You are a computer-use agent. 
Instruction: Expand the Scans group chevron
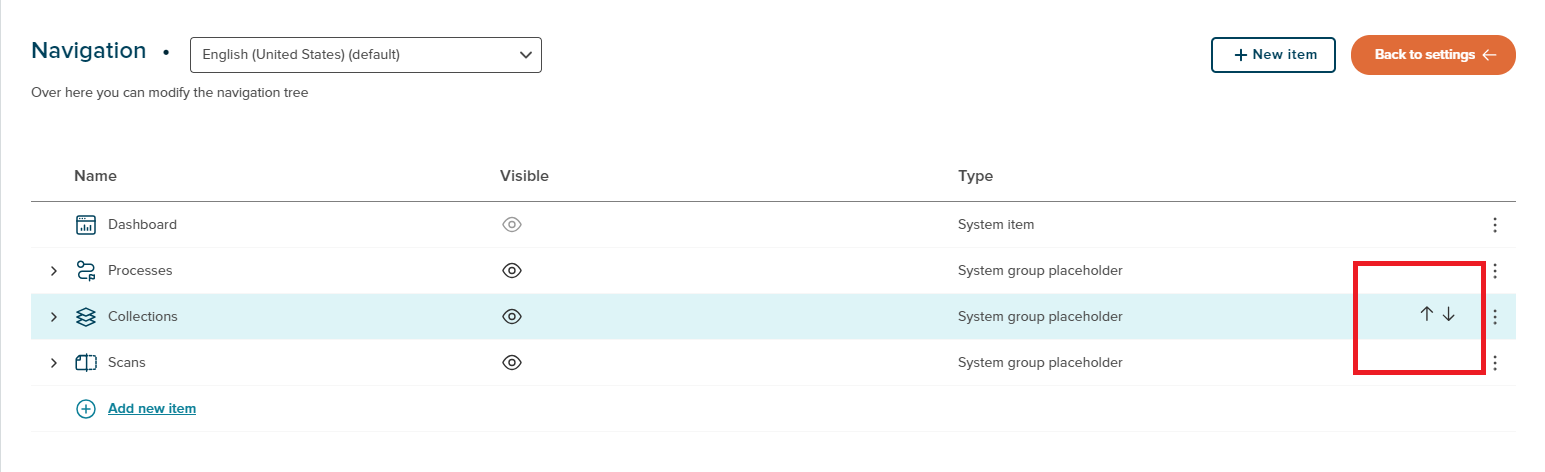pos(54,363)
